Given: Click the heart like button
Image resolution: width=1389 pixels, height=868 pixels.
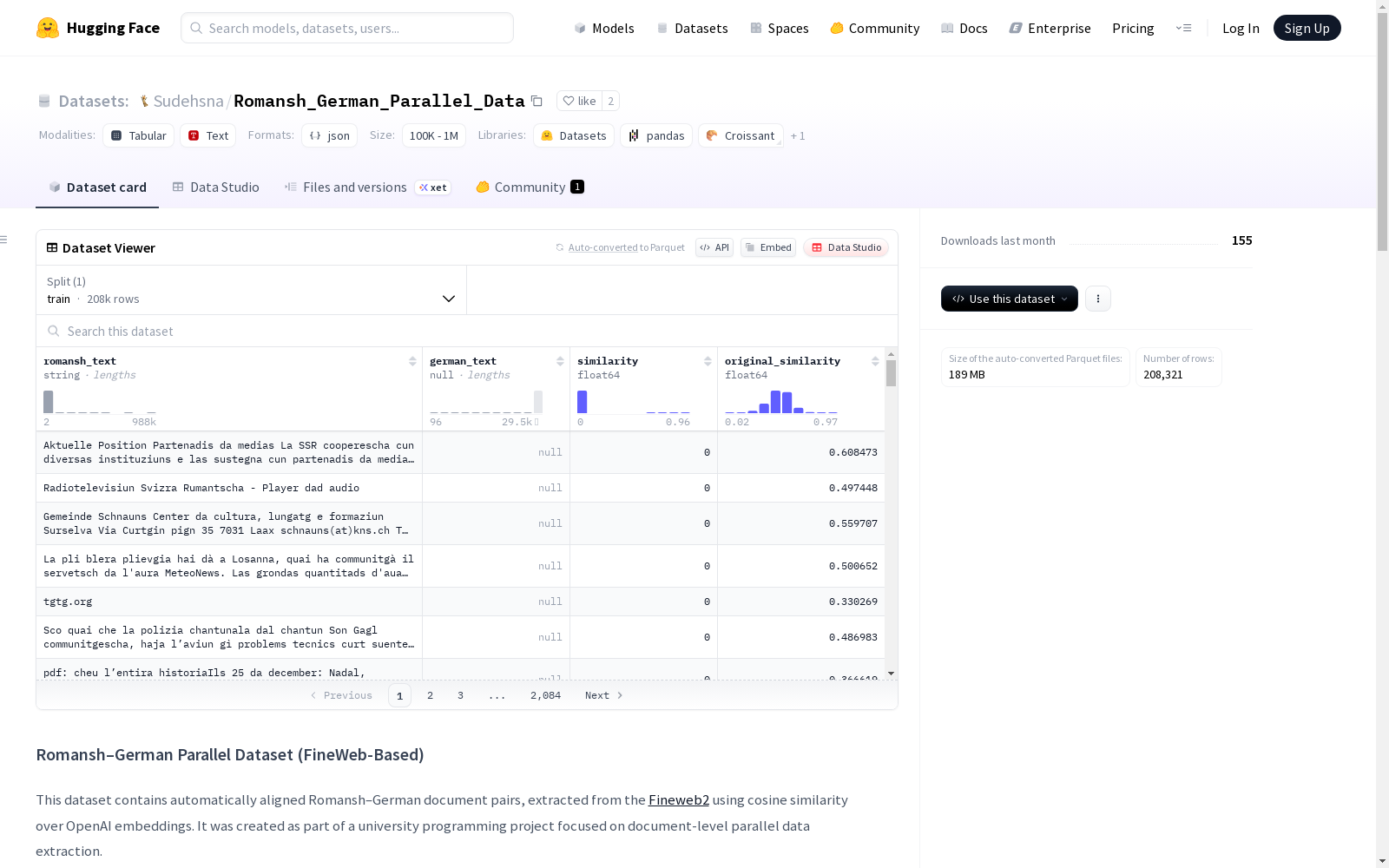Looking at the screenshot, I should coord(579,101).
